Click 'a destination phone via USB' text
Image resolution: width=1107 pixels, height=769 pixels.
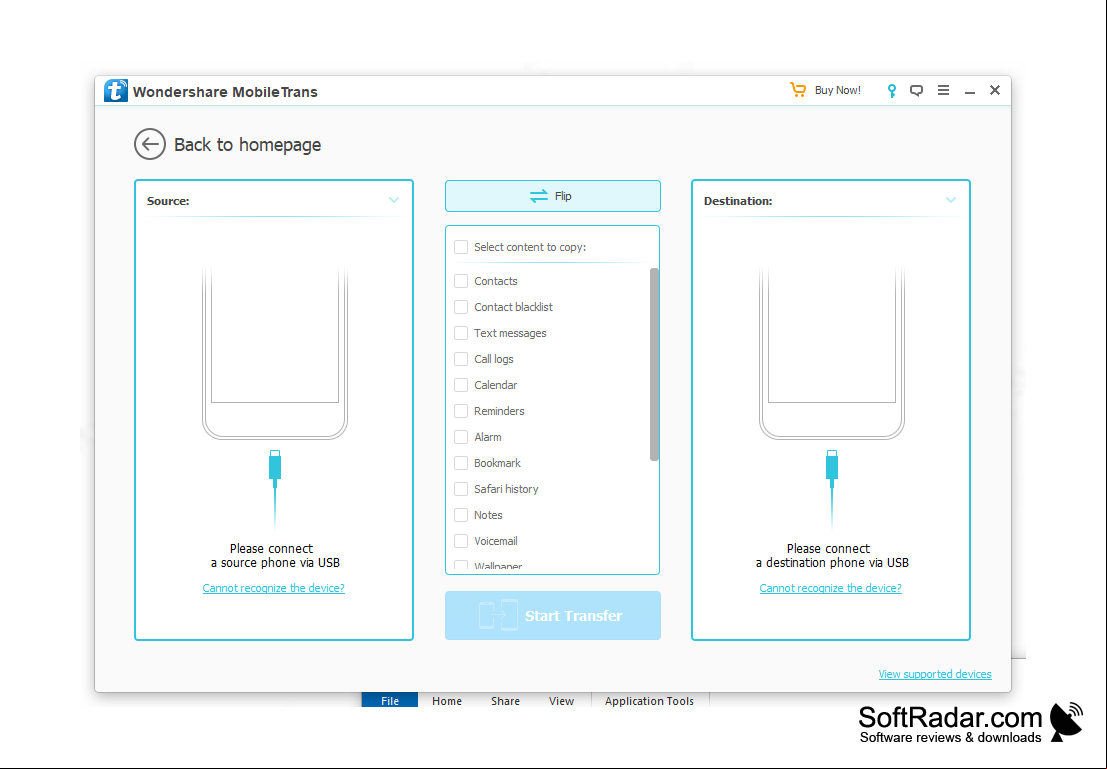[x=832, y=563]
